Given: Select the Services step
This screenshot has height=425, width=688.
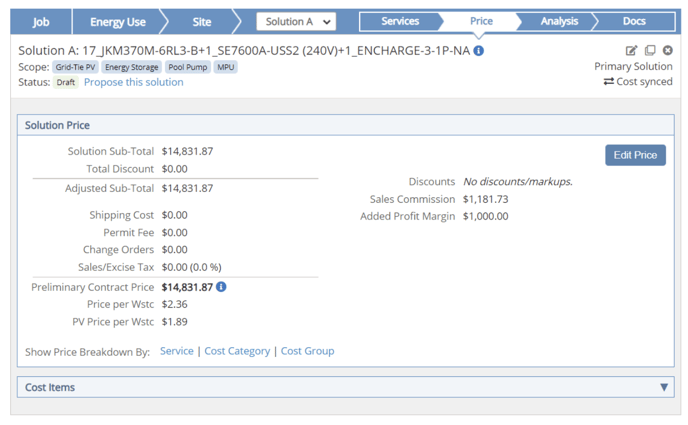Looking at the screenshot, I should [400, 21].
